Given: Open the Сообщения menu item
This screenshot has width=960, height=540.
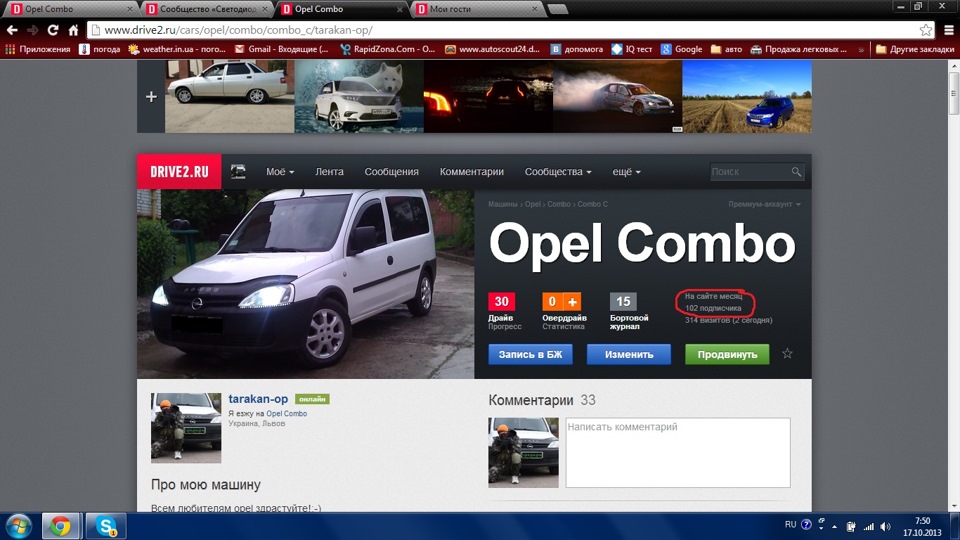Looking at the screenshot, I should tap(392, 171).
